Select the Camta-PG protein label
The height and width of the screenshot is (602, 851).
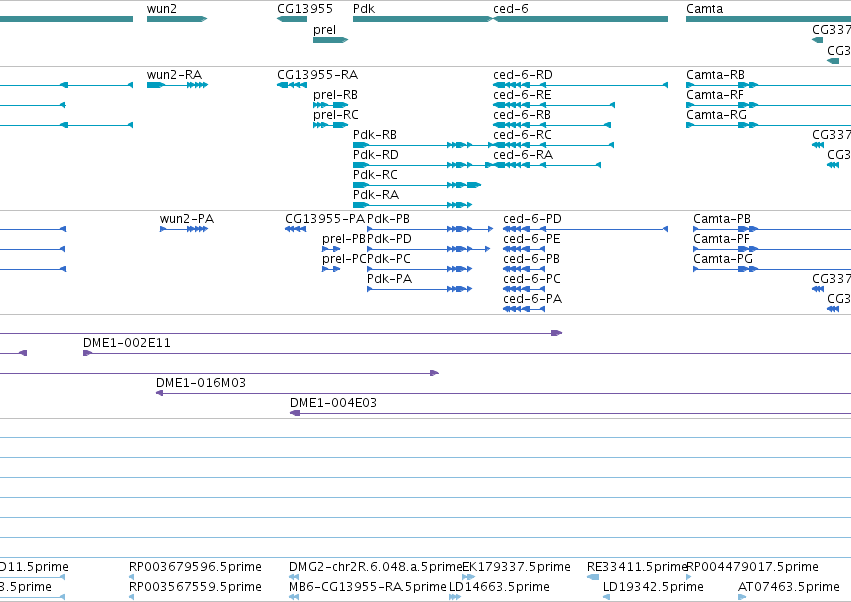[x=723, y=259]
